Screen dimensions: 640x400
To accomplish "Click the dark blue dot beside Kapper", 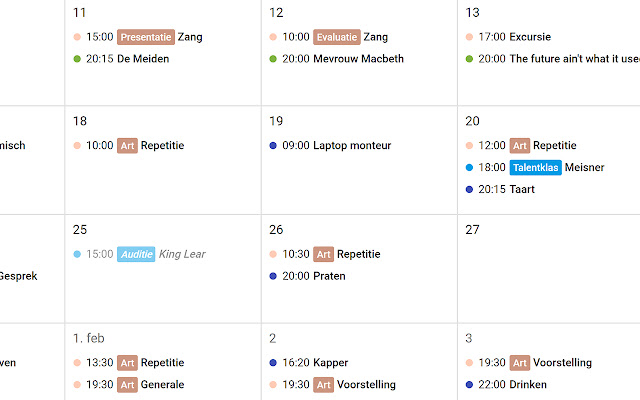I will pos(273,363).
